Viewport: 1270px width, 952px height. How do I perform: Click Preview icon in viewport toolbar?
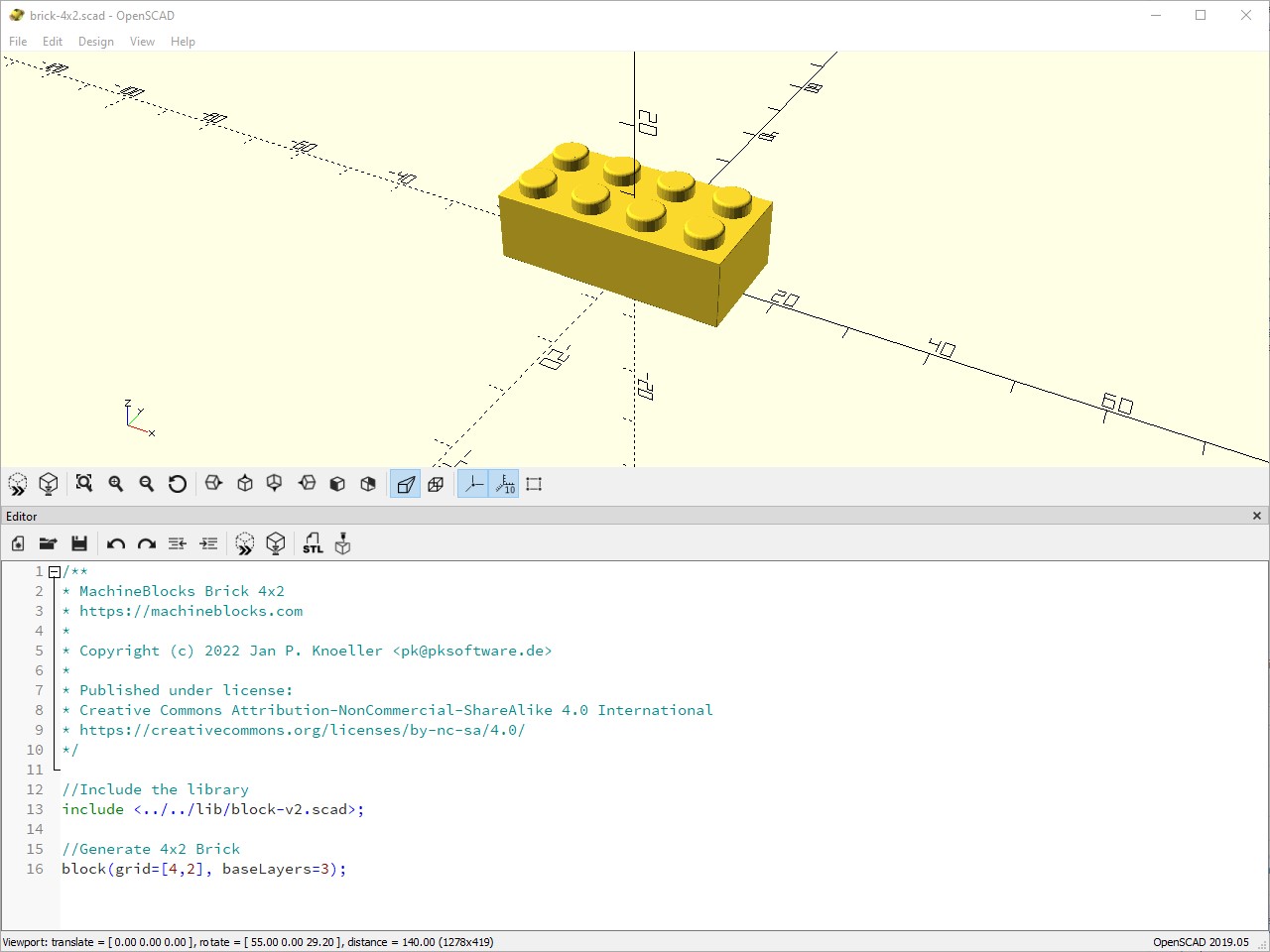(x=18, y=484)
